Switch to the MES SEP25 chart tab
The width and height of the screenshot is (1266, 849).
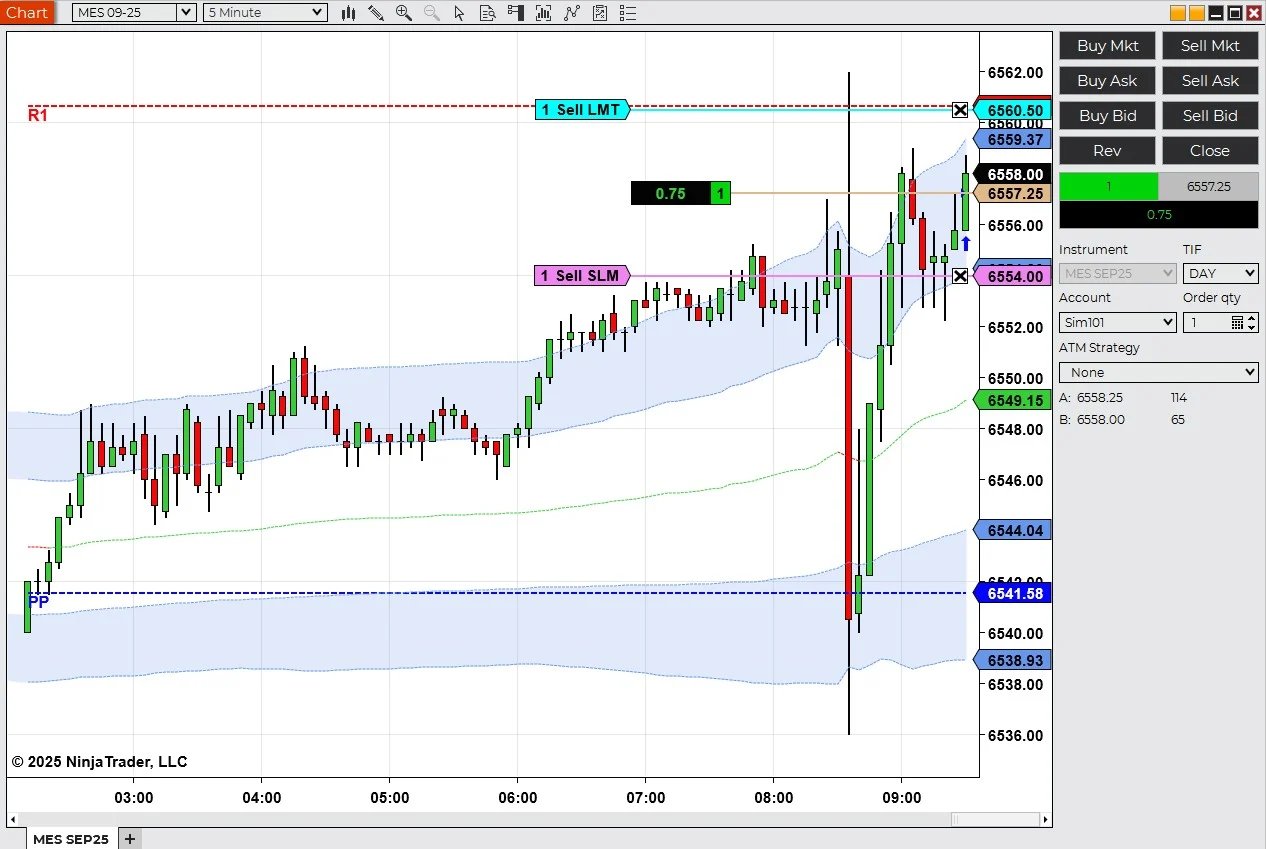pyautogui.click(x=71, y=839)
